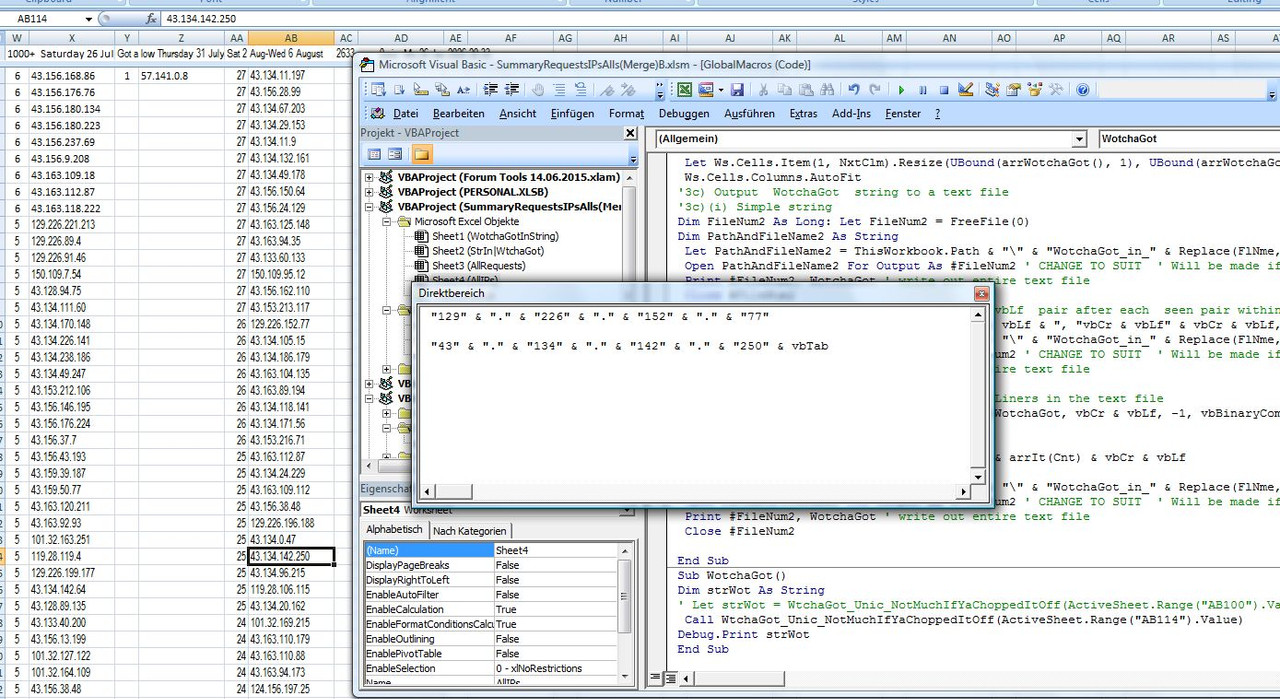Click View Code icon in Project panel
1280x699 pixels.
click(x=375, y=154)
